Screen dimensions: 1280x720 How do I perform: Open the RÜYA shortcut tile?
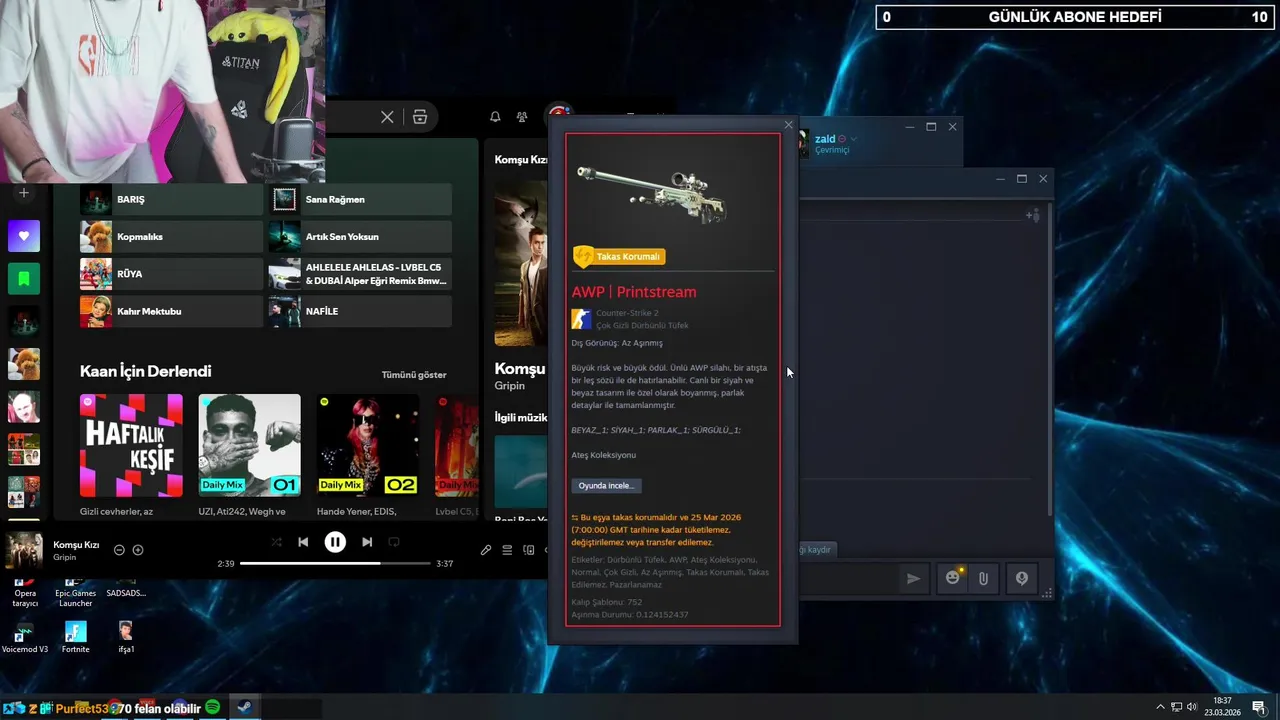(172, 274)
